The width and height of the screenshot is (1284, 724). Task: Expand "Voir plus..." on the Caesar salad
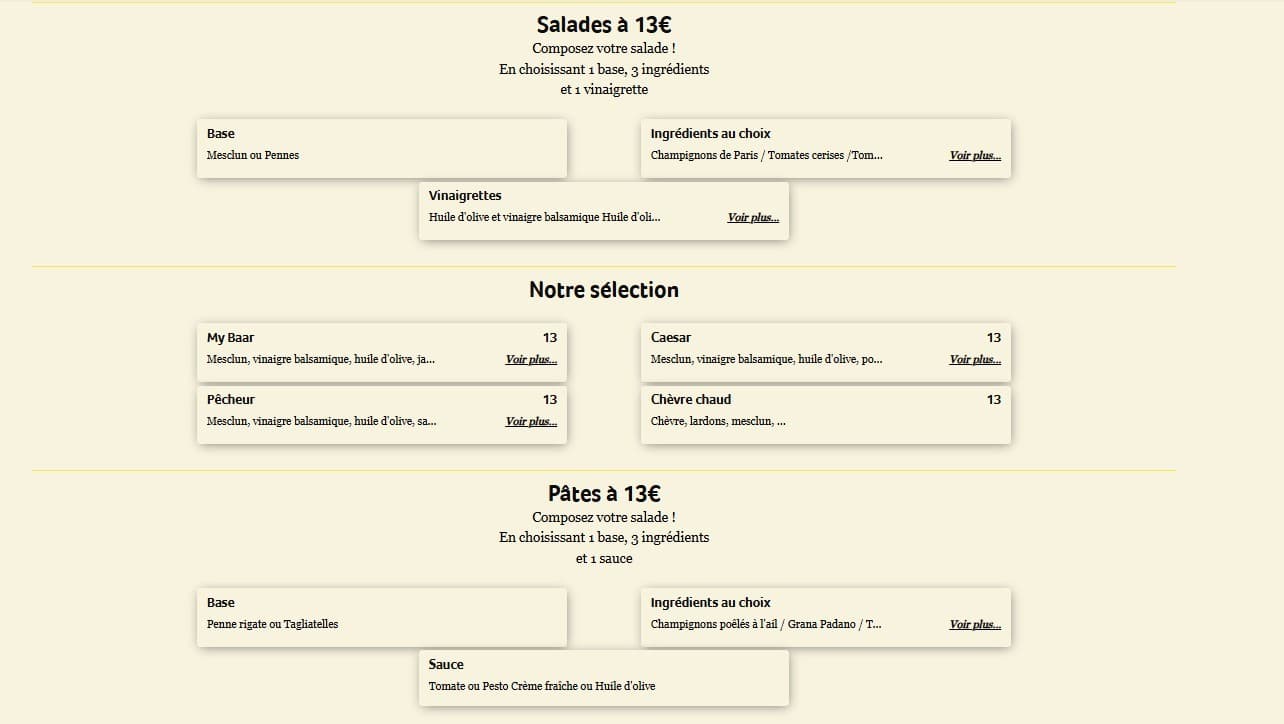(x=974, y=359)
